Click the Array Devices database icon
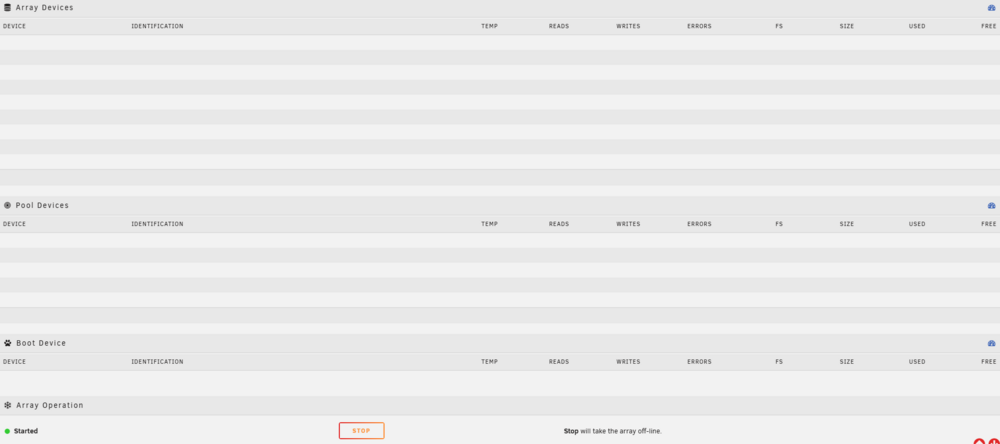This screenshot has height=444, width=1000. [8, 8]
